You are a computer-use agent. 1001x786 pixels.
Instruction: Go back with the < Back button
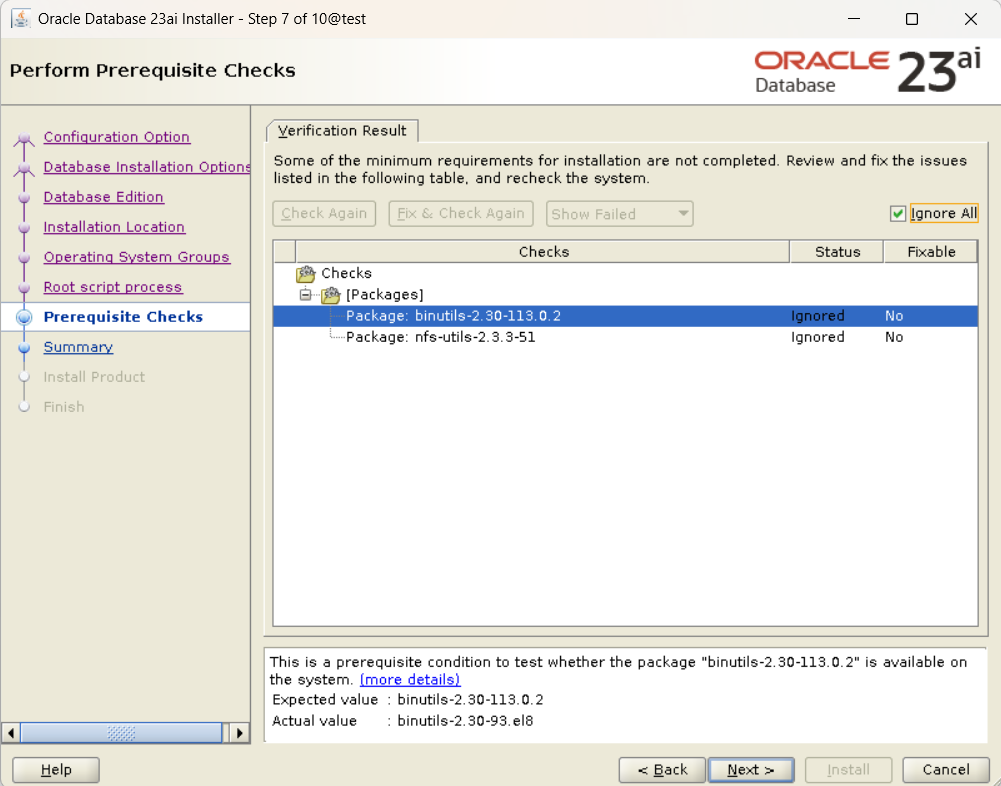[662, 770]
